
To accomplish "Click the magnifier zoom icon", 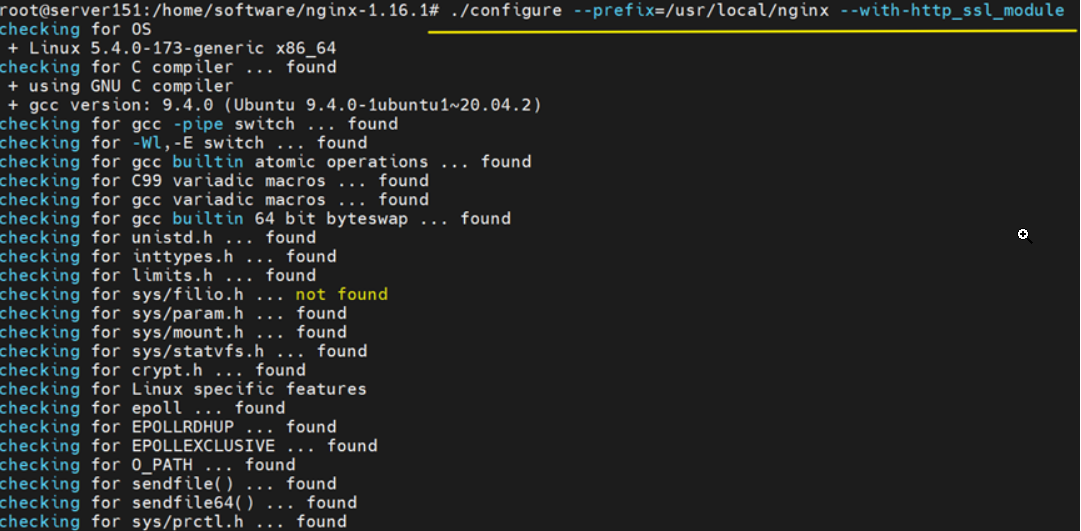I will click(x=1023, y=234).
